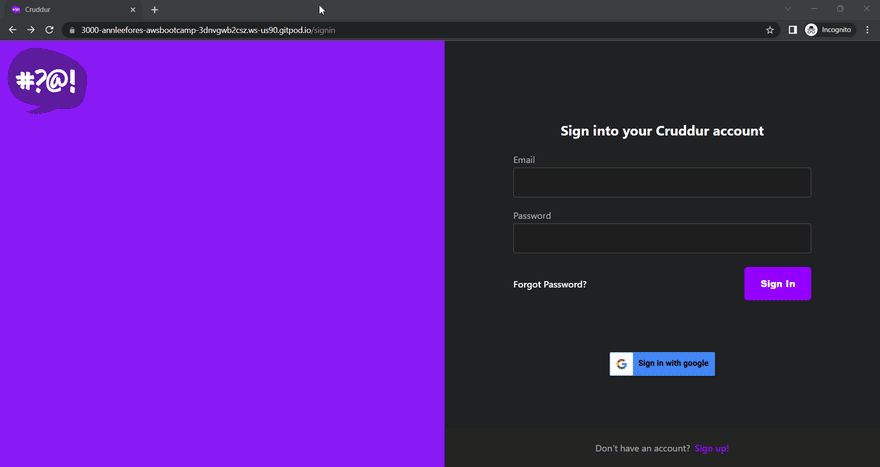
Task: Click the Incognito profile indicator
Action: (x=828, y=30)
